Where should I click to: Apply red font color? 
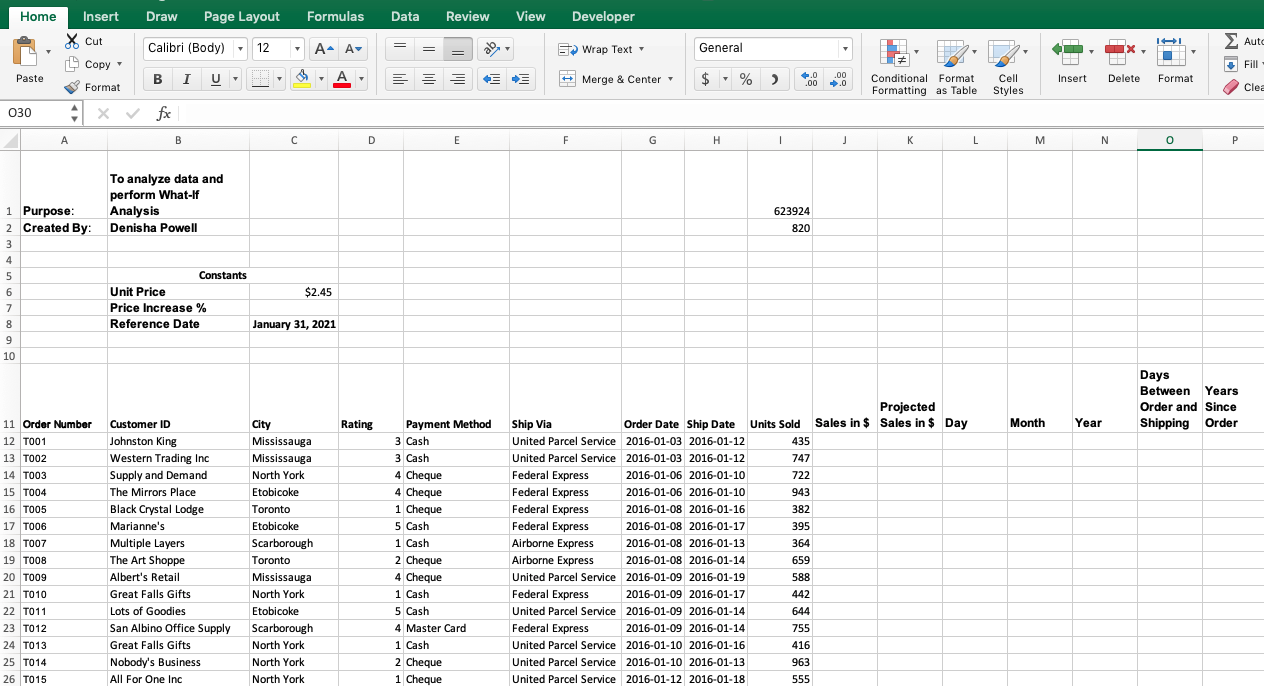point(342,79)
